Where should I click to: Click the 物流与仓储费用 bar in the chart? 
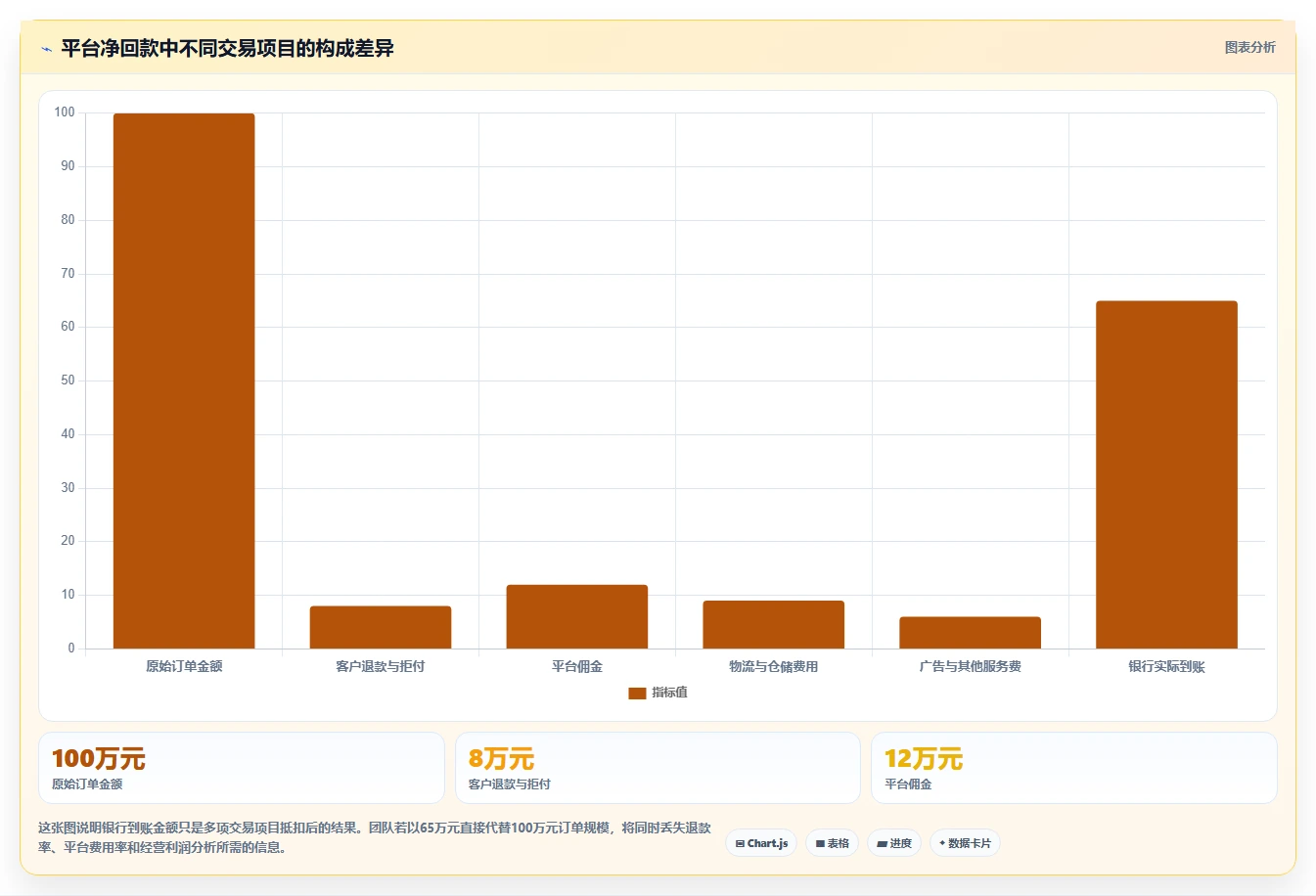[x=774, y=624]
